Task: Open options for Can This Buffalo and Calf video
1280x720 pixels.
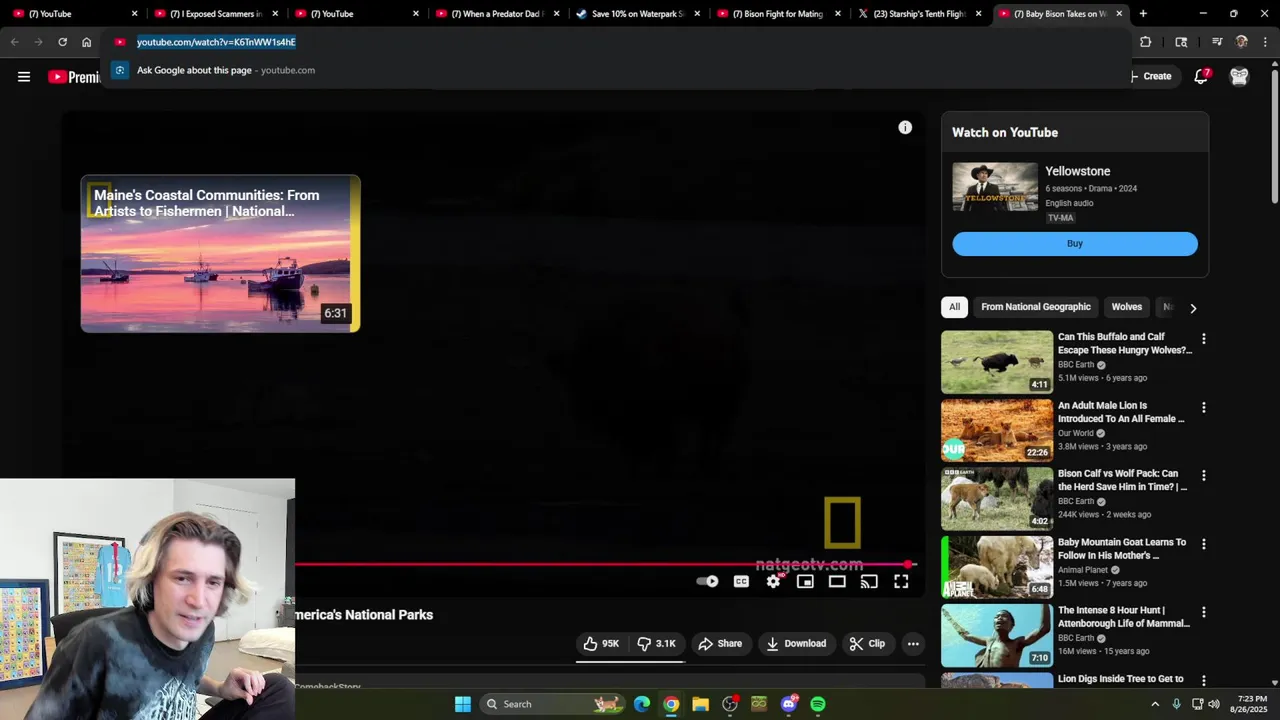Action: 1204,339
